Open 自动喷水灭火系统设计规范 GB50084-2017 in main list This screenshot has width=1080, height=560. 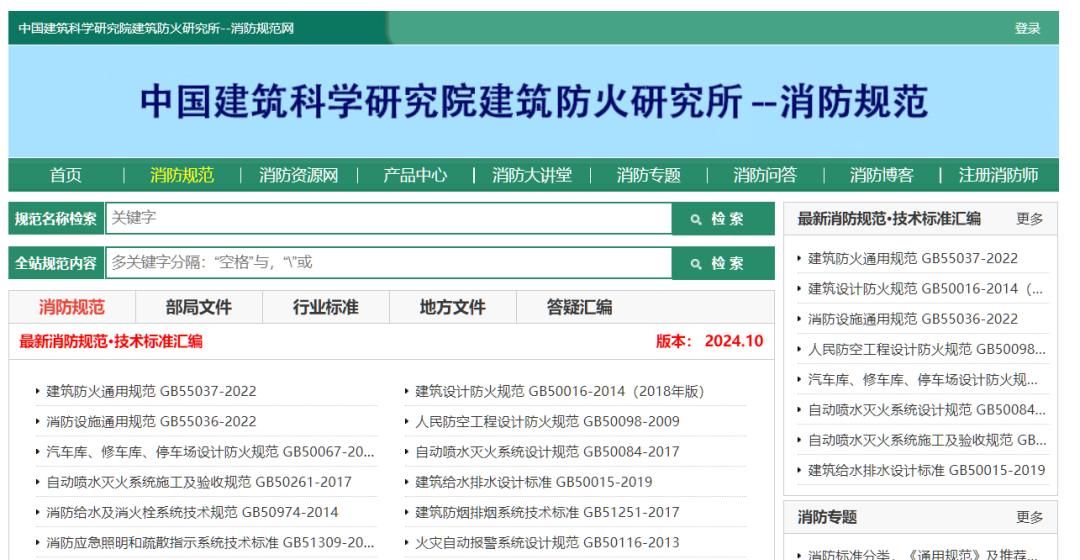click(x=547, y=452)
